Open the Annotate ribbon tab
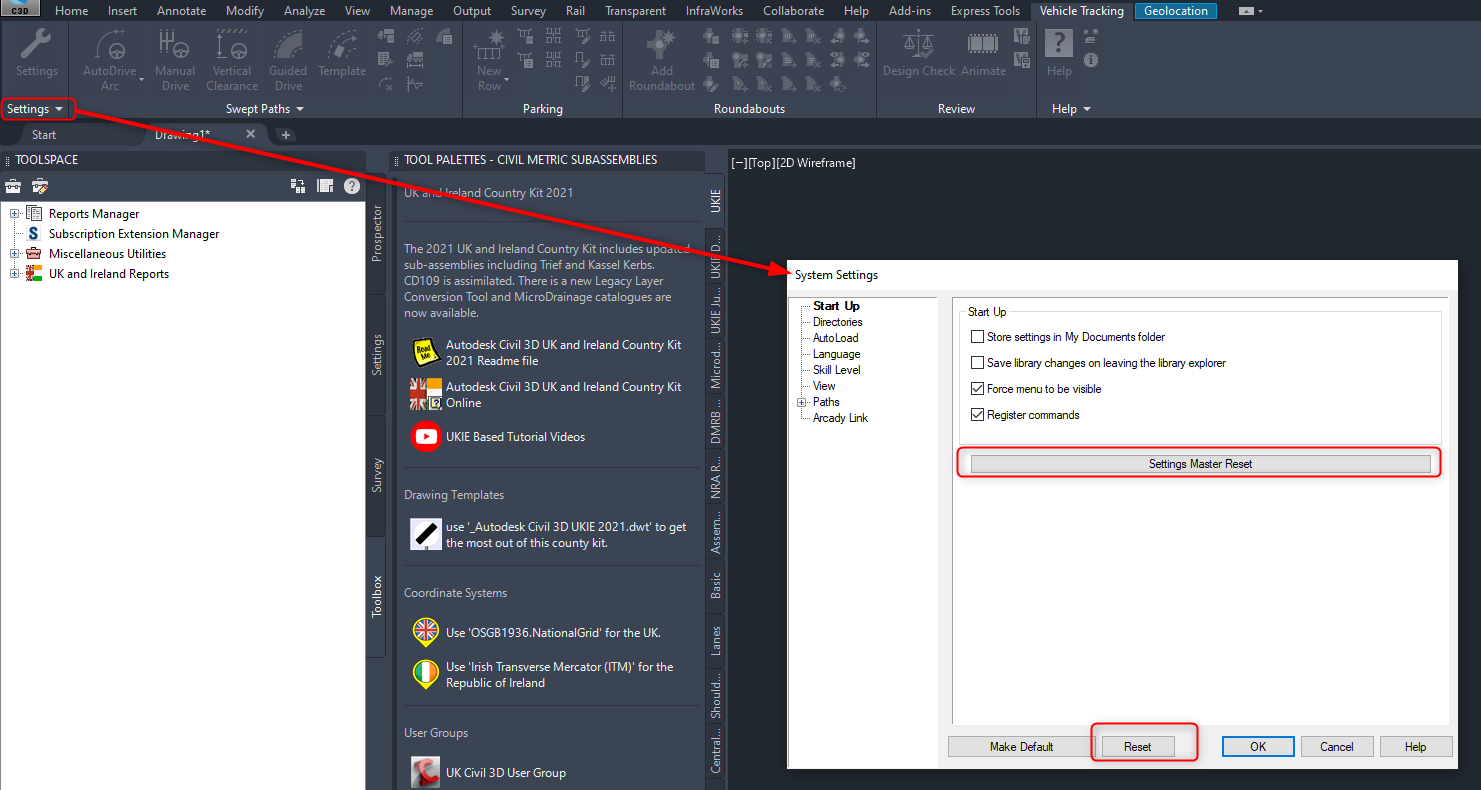 pos(182,11)
